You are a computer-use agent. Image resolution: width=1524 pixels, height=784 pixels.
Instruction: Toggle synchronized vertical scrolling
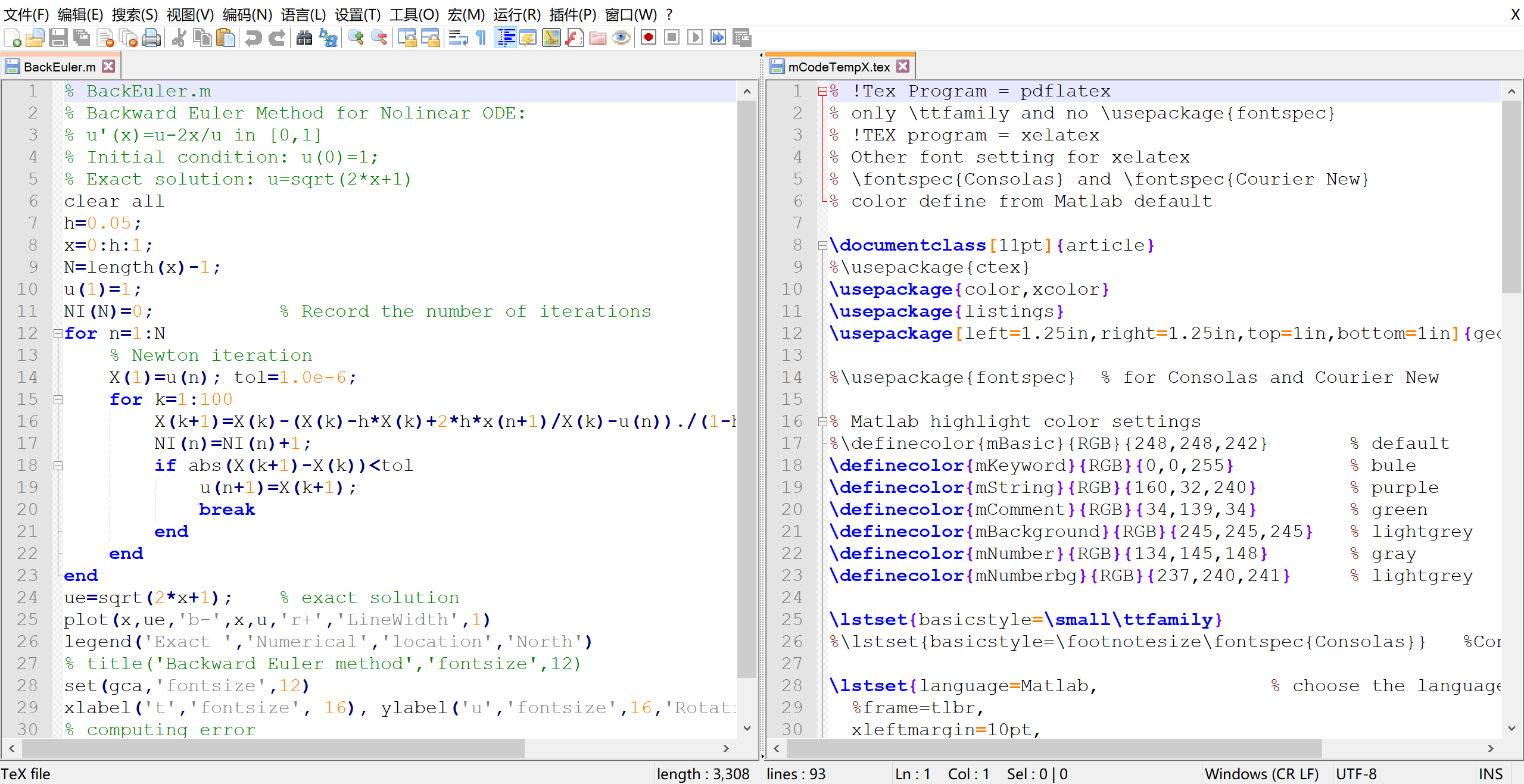(407, 38)
